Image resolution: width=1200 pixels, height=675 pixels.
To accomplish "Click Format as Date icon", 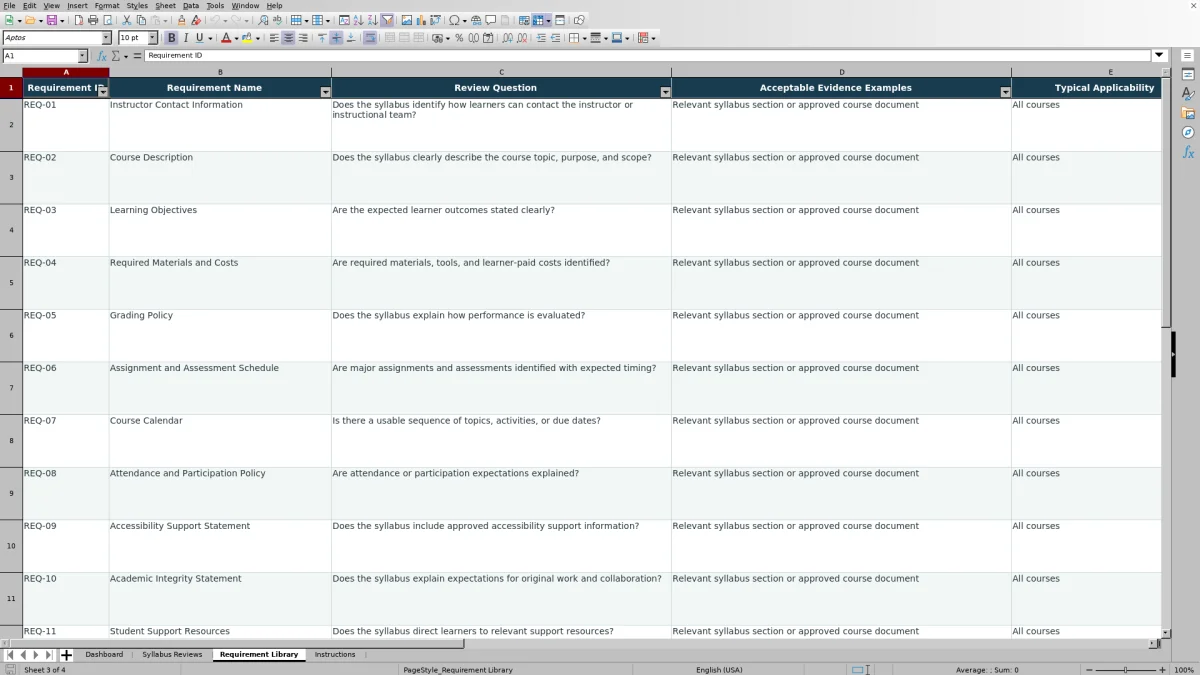I will (x=489, y=38).
